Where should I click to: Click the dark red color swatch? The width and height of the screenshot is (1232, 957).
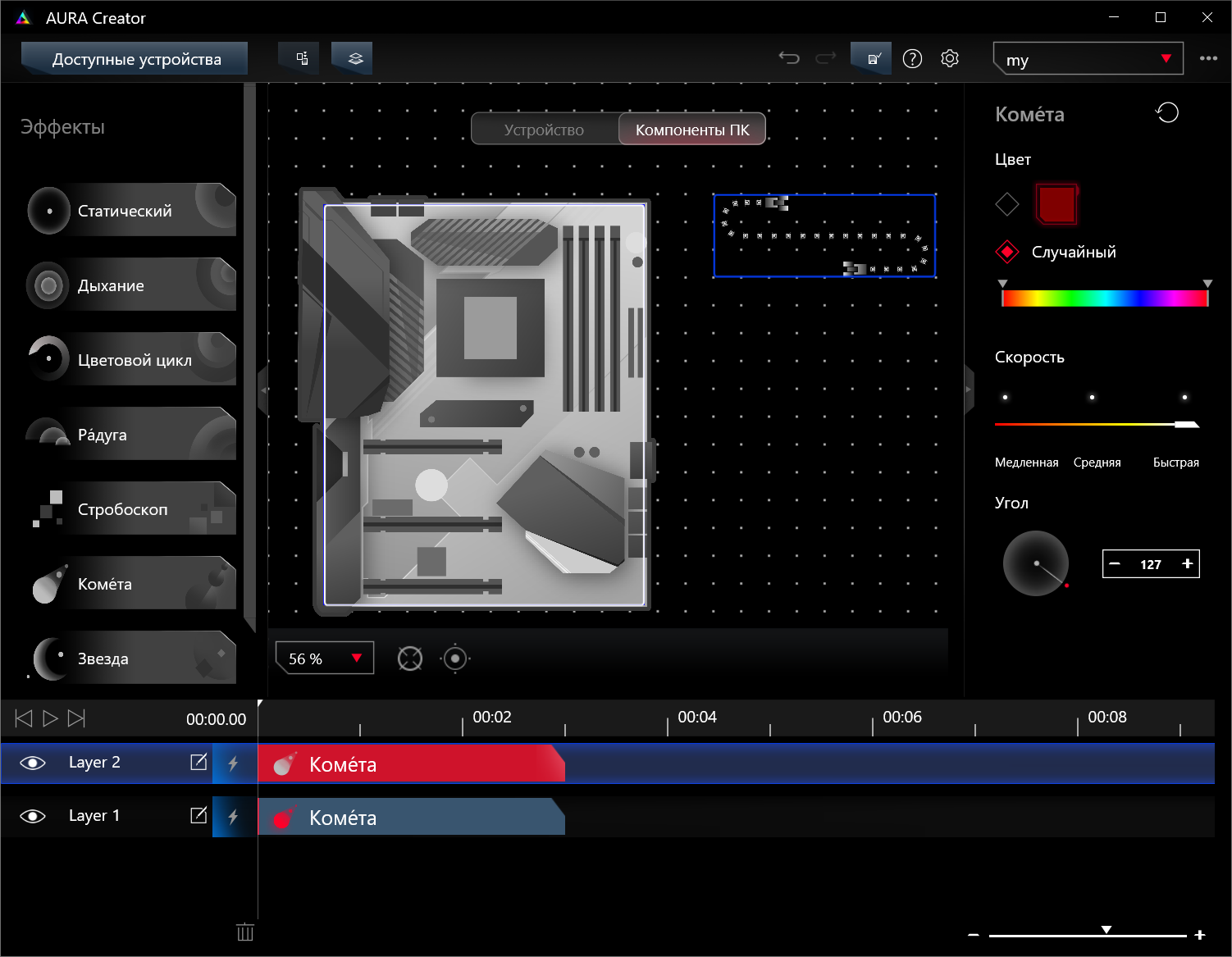pyautogui.click(x=1056, y=204)
